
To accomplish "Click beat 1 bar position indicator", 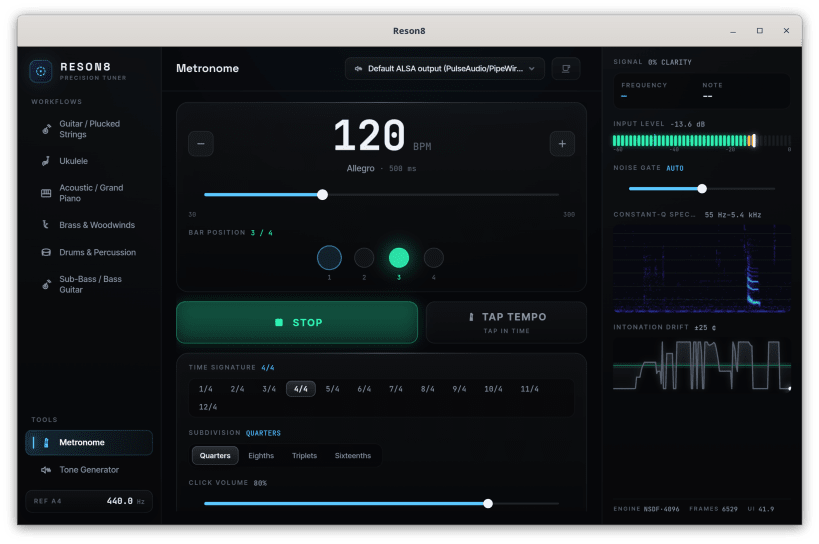I will pos(330,258).
